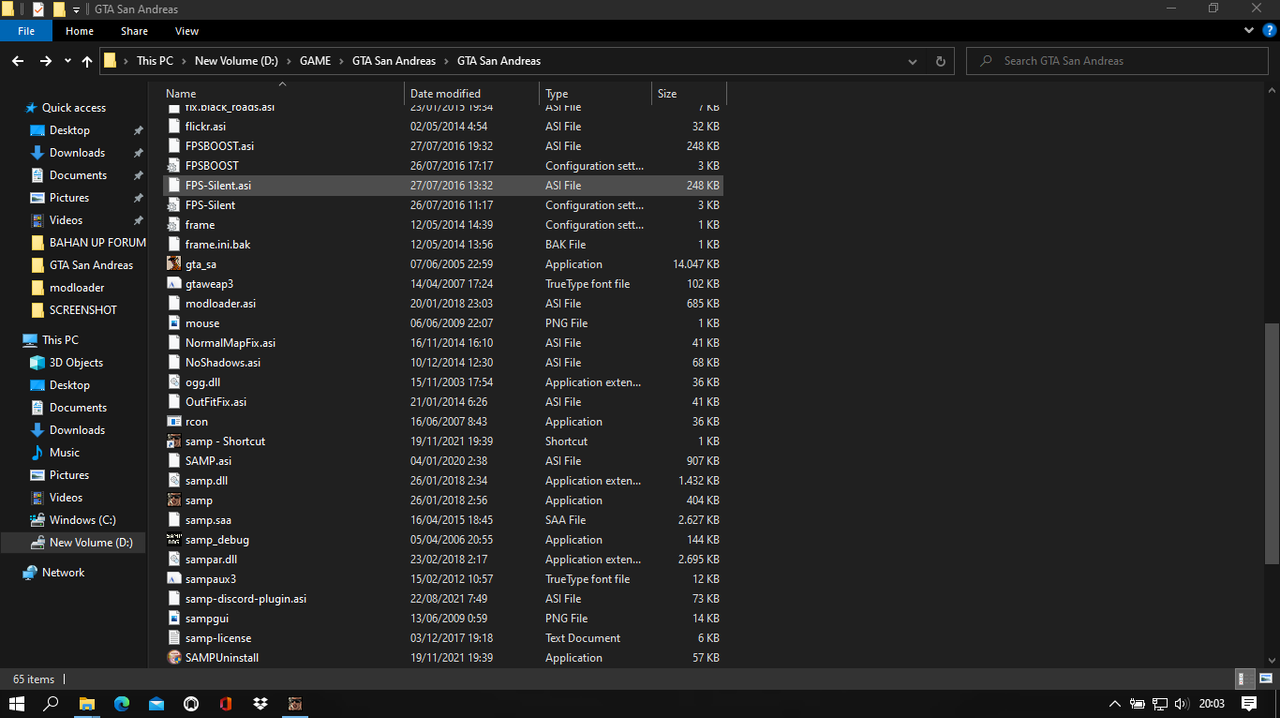Open the Office app on taskbar
Screen dimensions: 1280x718
(x=225, y=703)
